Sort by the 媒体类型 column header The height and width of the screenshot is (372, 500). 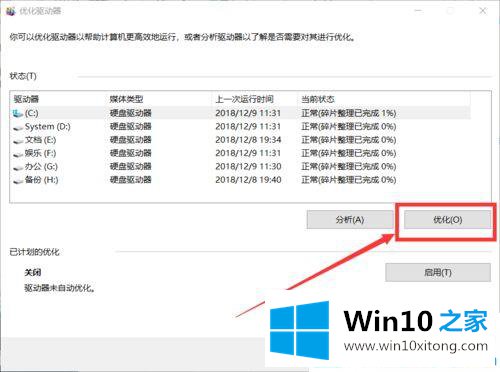(x=159, y=99)
